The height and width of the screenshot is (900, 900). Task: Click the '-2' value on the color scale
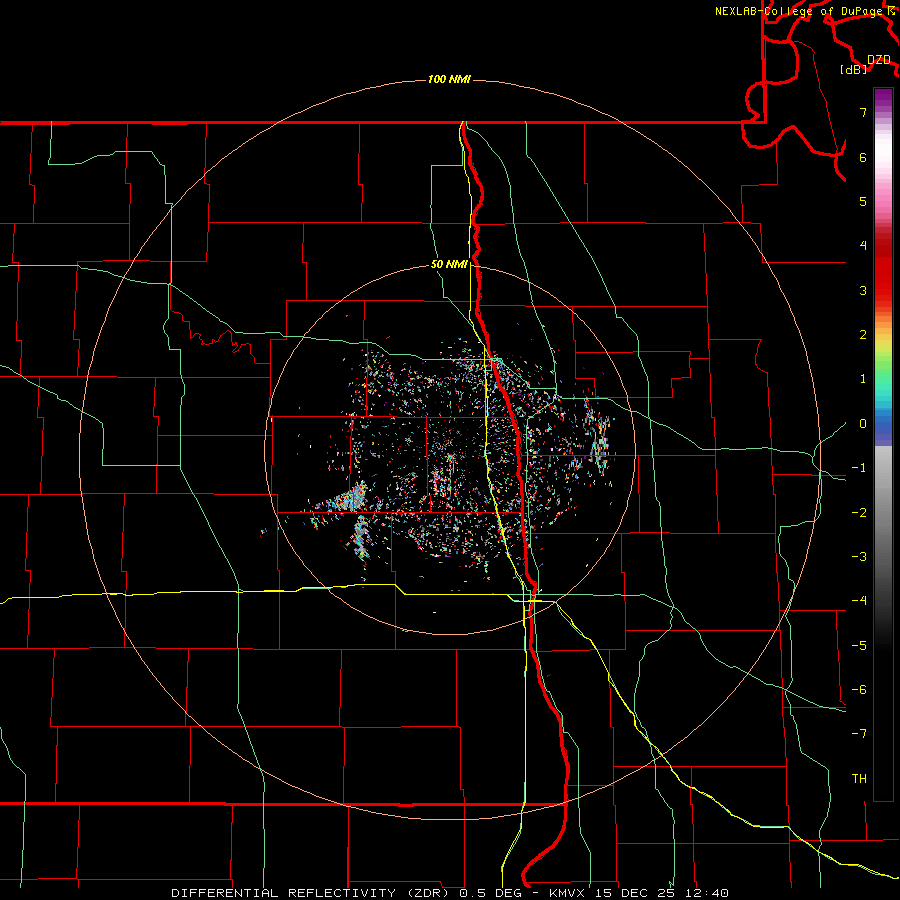tap(859, 513)
